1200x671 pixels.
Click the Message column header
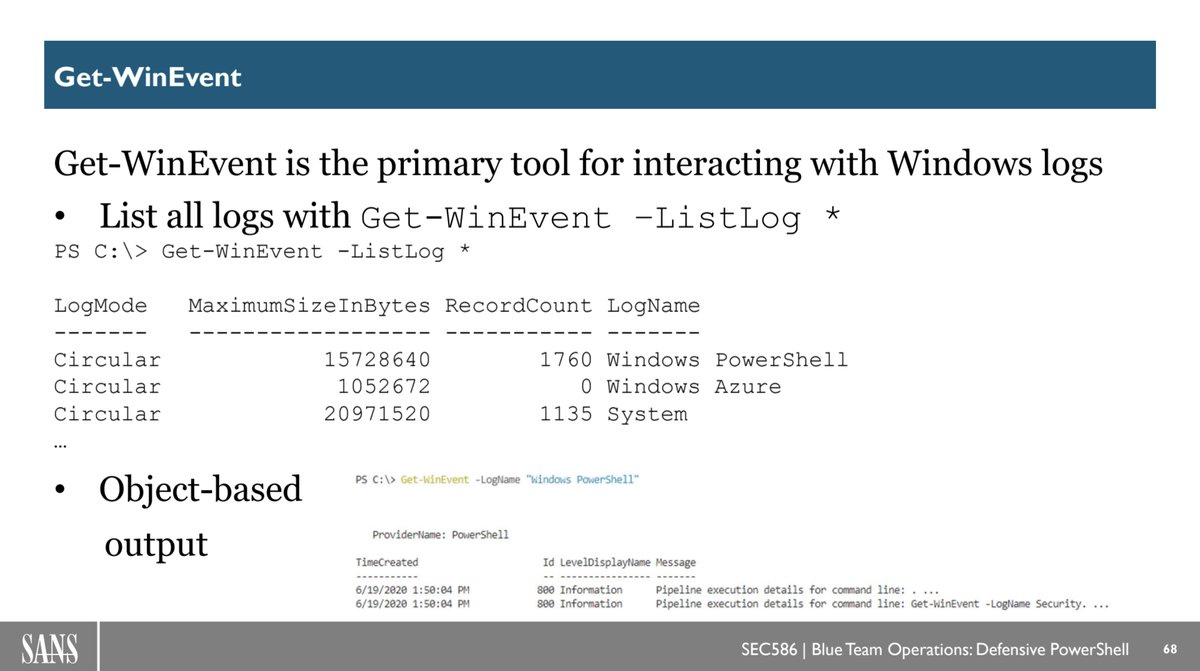pos(676,563)
